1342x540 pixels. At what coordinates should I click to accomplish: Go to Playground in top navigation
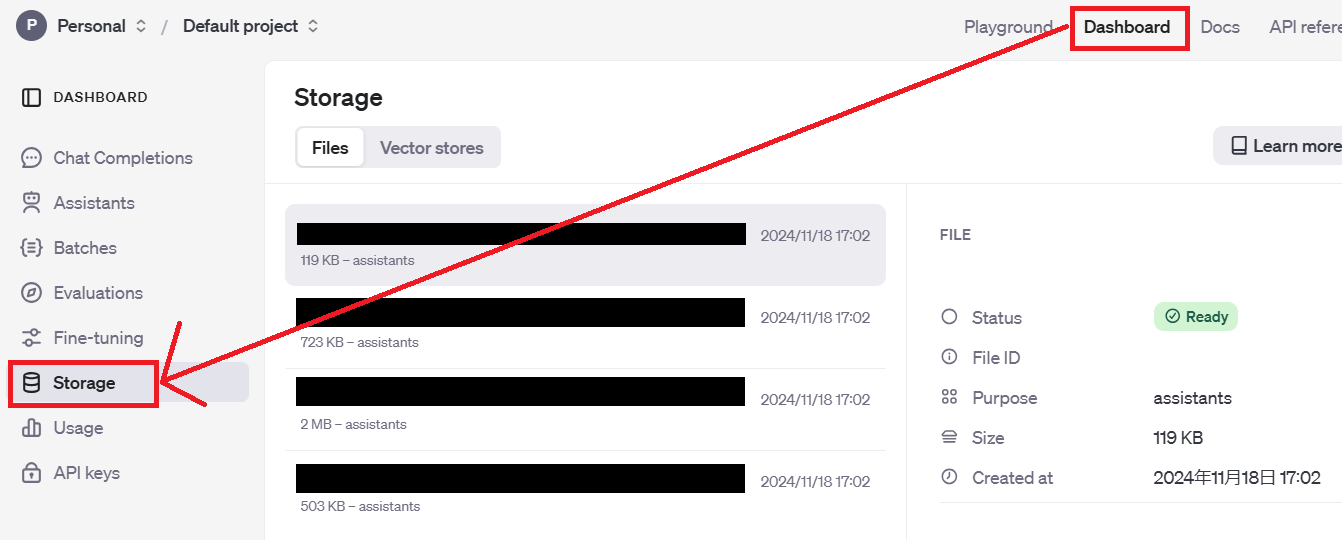[x=1008, y=27]
